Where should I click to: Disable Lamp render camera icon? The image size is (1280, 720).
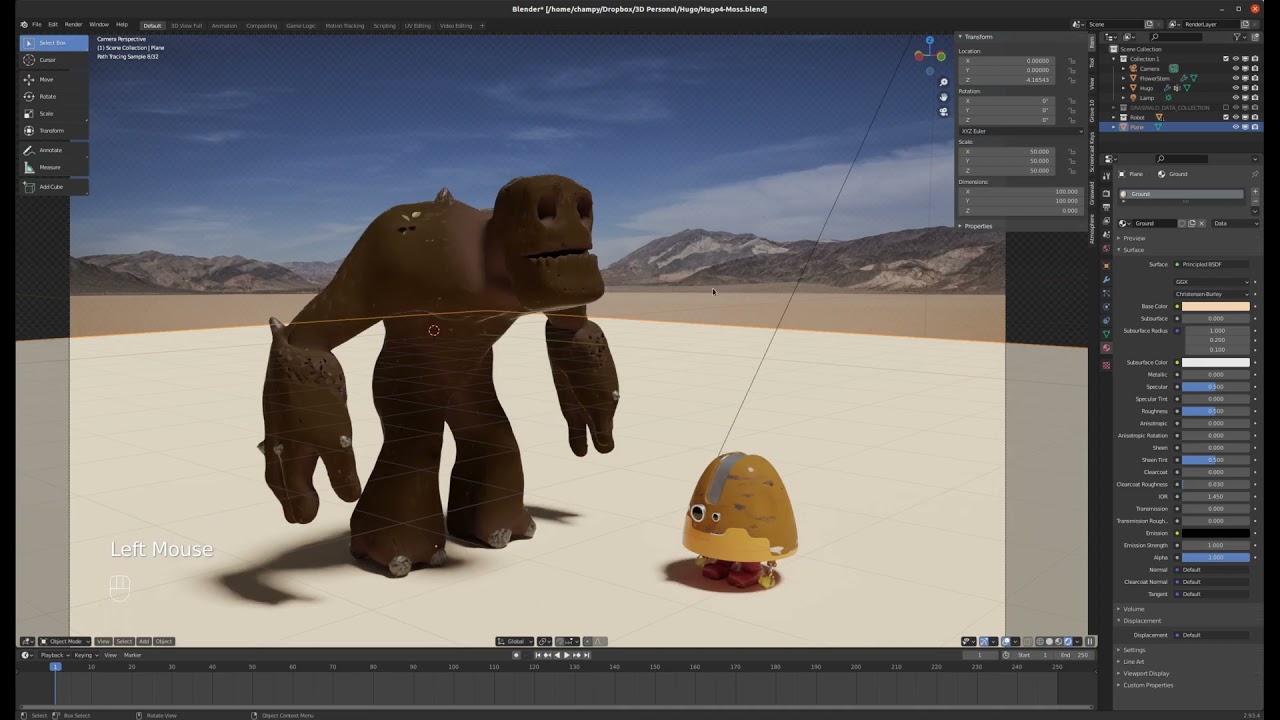point(1255,98)
